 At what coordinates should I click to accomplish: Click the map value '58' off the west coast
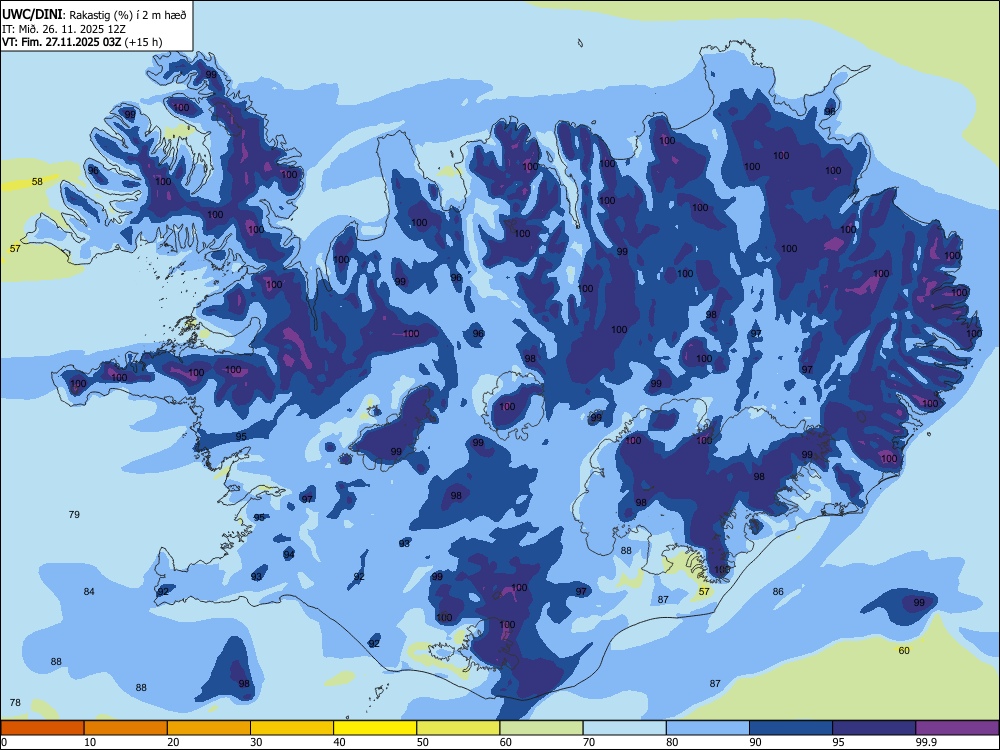[x=38, y=182]
